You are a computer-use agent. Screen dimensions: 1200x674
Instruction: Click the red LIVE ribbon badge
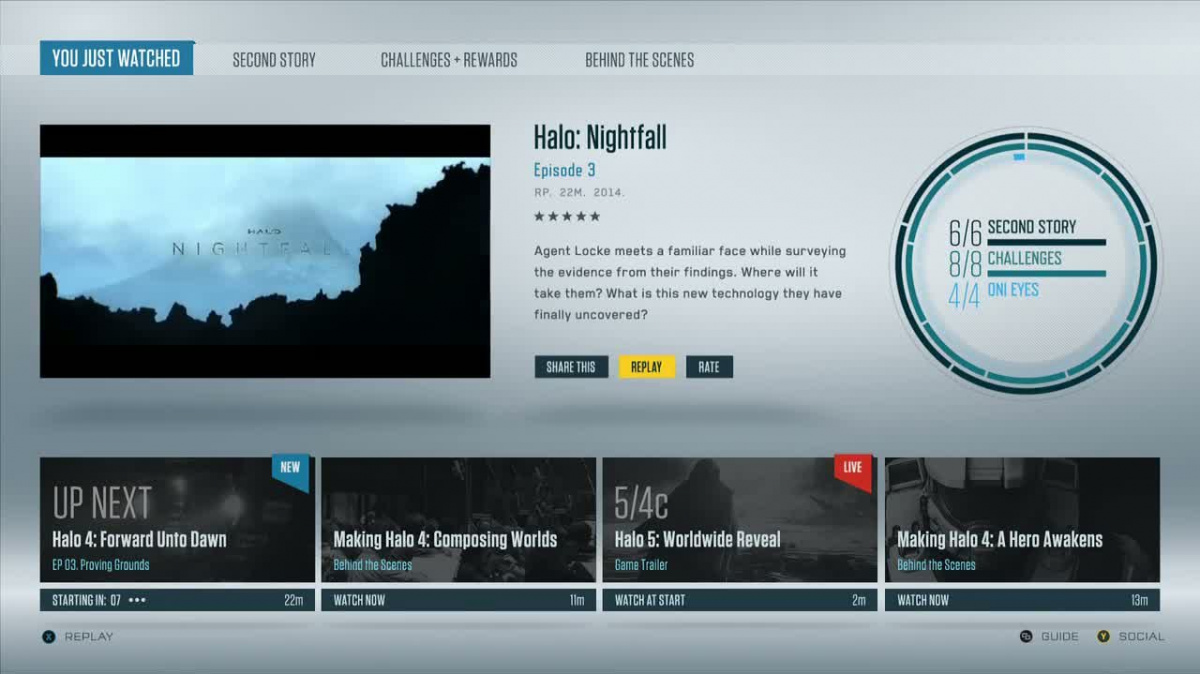[x=852, y=472]
